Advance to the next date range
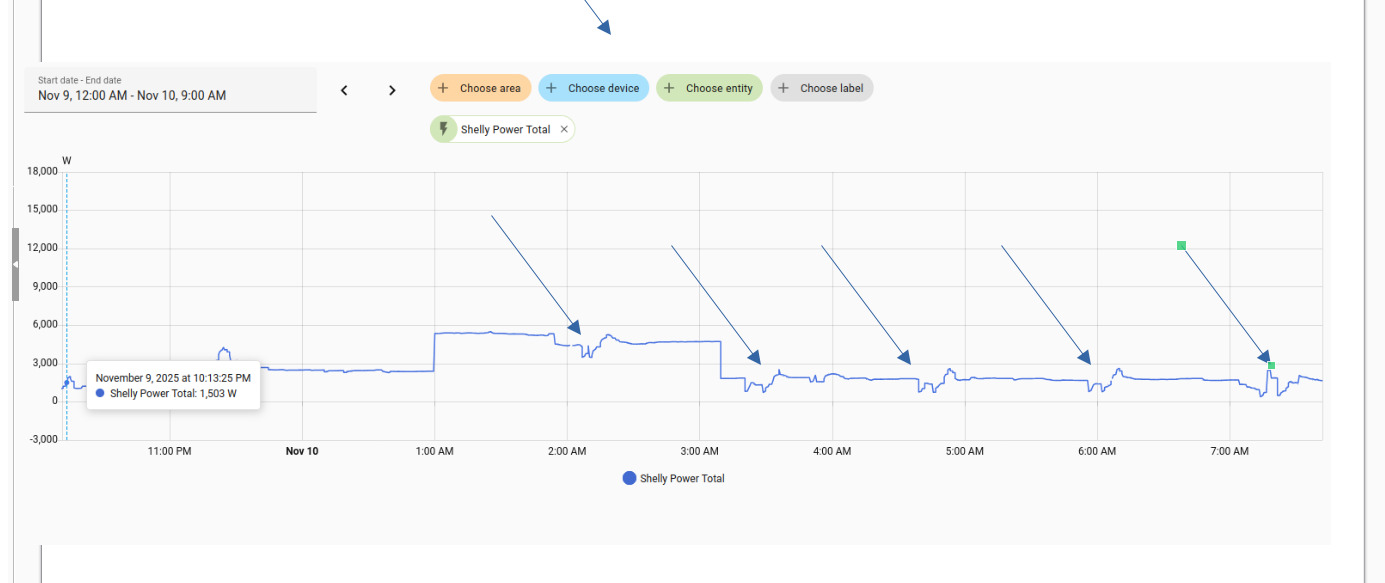This screenshot has width=1385, height=583. [392, 90]
